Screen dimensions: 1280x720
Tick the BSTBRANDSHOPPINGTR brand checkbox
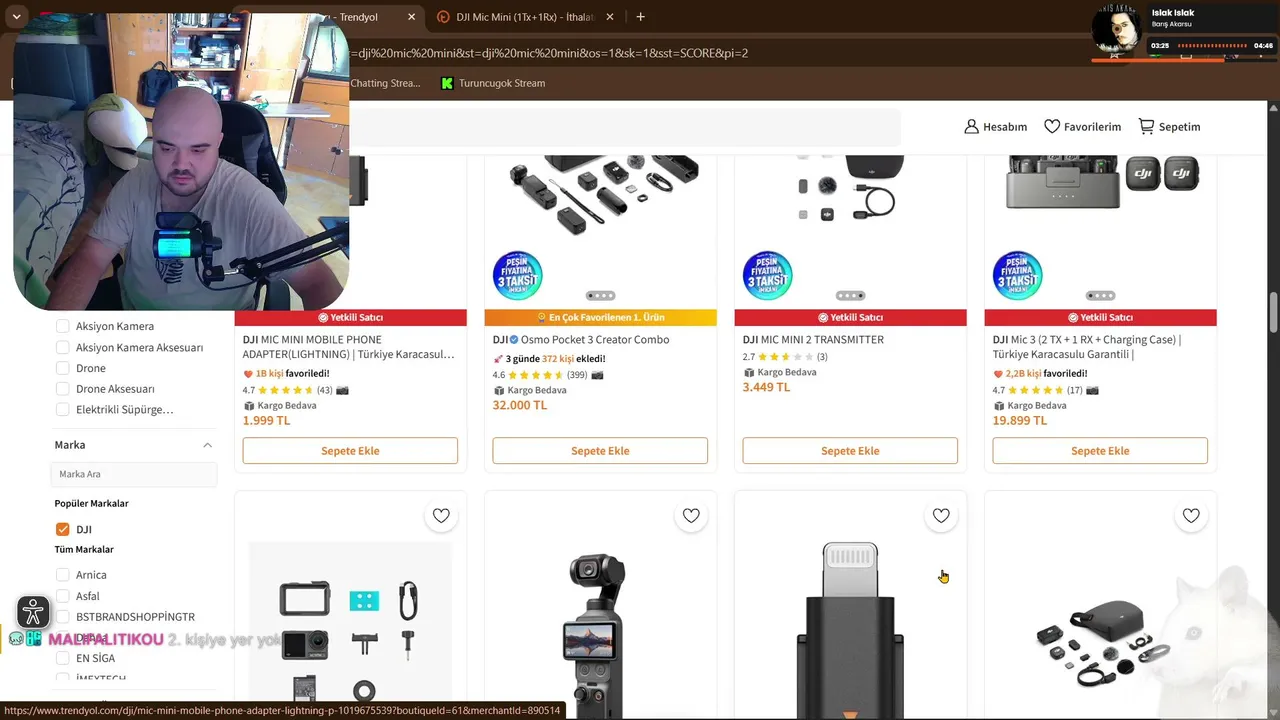click(x=63, y=617)
